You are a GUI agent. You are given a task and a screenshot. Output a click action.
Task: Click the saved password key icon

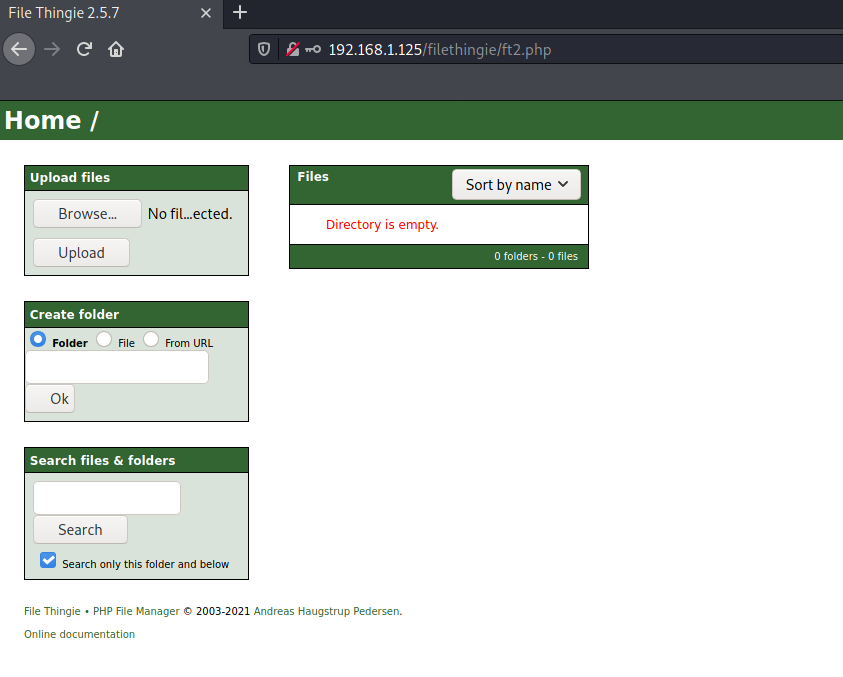(x=313, y=49)
